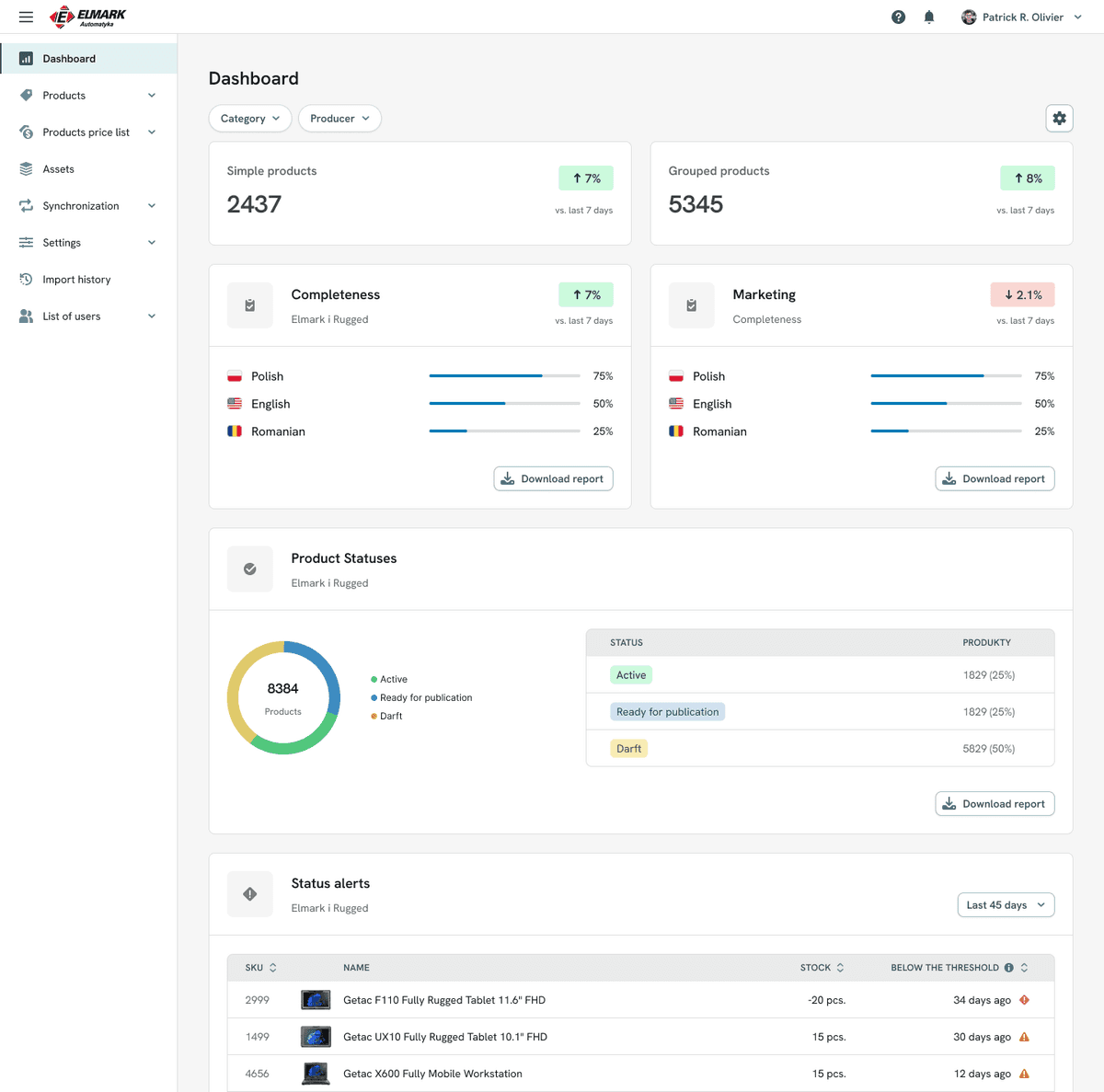
Task: Open the notifications bell
Action: pyautogui.click(x=929, y=17)
